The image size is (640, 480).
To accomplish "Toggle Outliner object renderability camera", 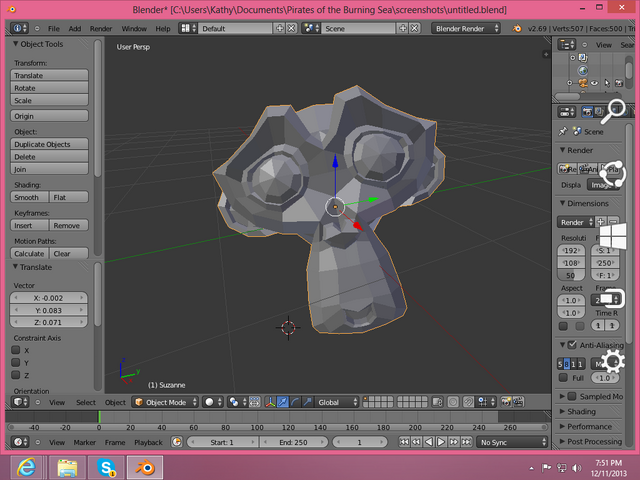I will (x=619, y=83).
